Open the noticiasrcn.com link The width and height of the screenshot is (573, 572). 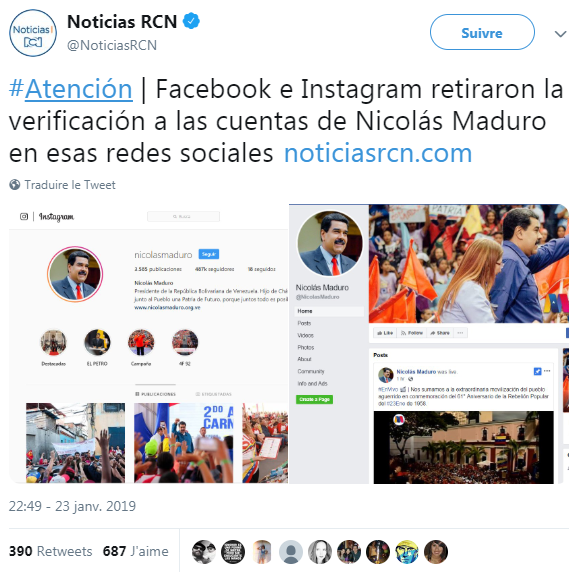(x=378, y=153)
